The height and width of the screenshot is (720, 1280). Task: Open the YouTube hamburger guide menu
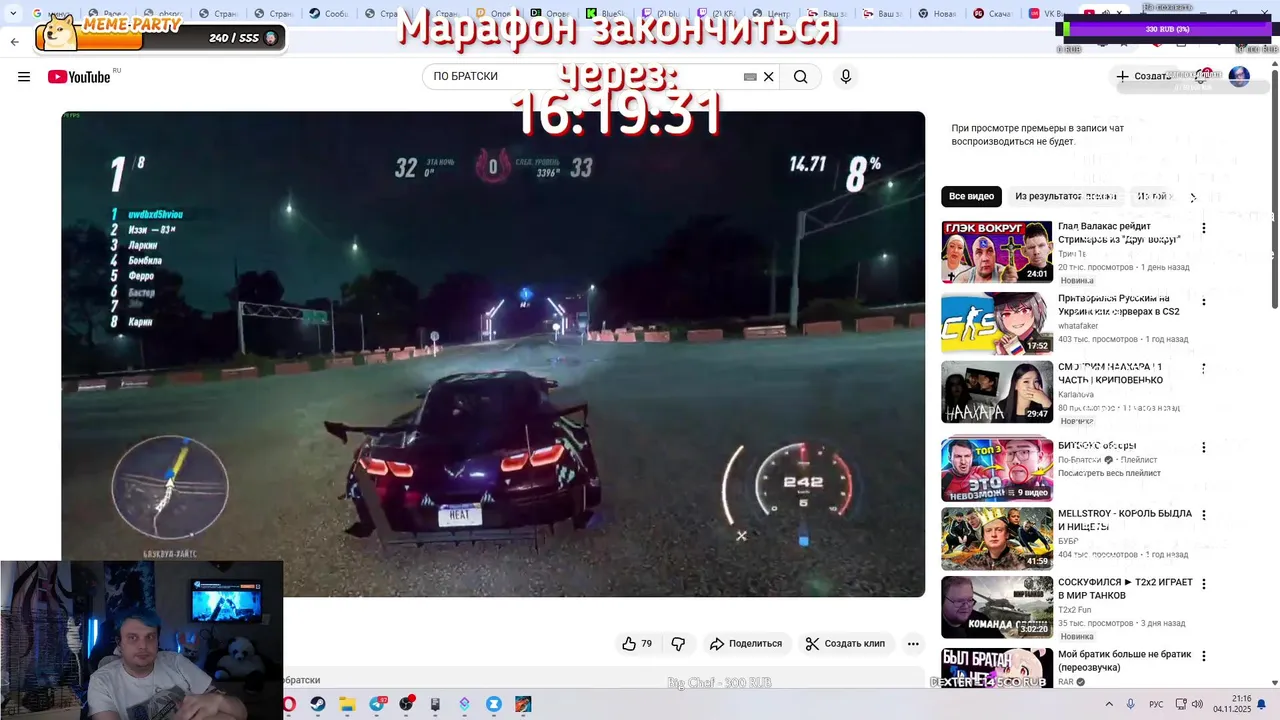(x=24, y=77)
